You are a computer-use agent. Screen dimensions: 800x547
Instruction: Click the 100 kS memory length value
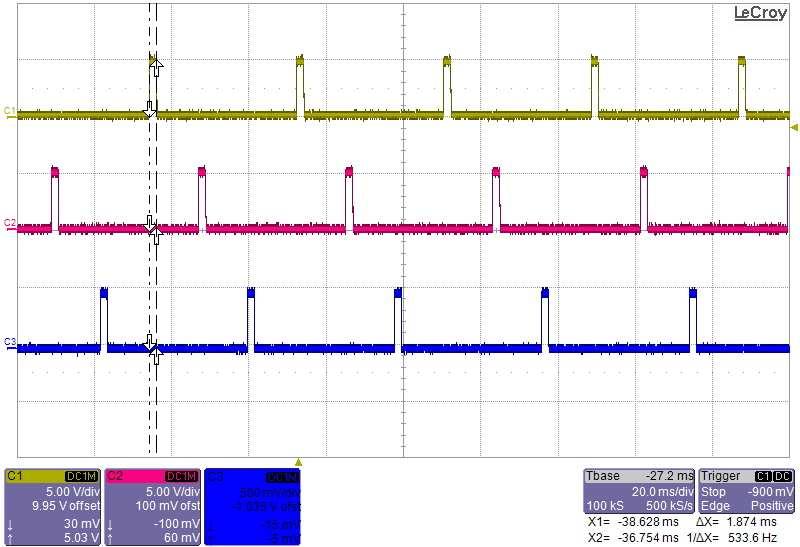(604, 506)
